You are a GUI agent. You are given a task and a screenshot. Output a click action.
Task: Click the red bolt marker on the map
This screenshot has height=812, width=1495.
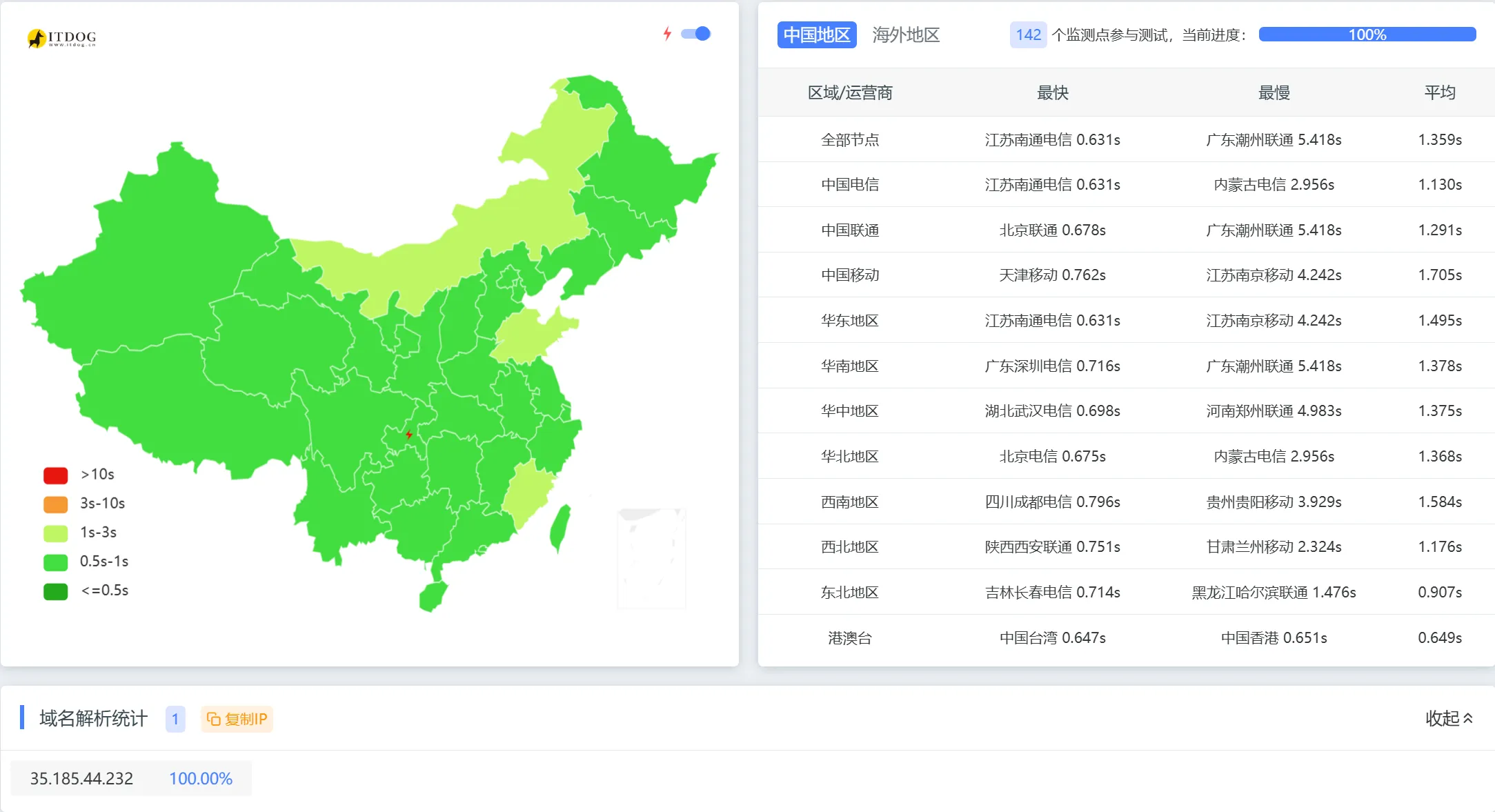pos(409,435)
